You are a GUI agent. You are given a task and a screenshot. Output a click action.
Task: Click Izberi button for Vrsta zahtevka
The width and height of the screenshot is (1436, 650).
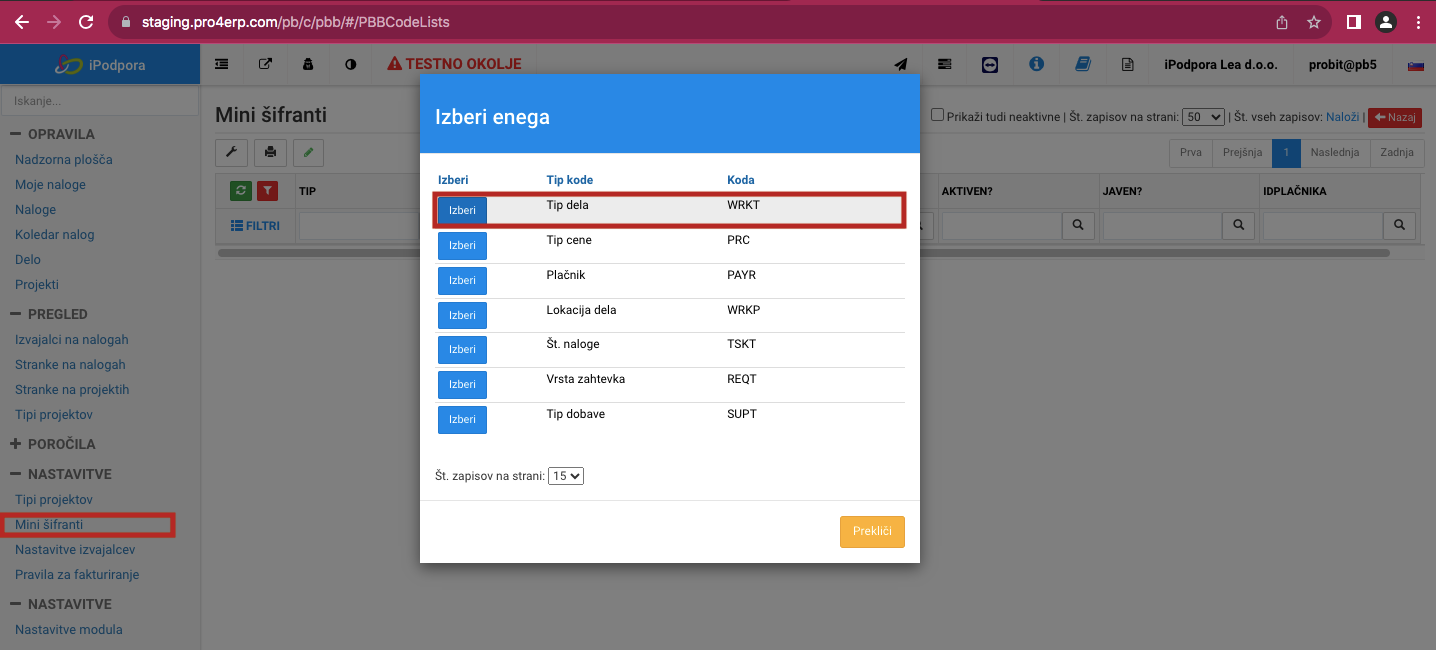(x=462, y=385)
